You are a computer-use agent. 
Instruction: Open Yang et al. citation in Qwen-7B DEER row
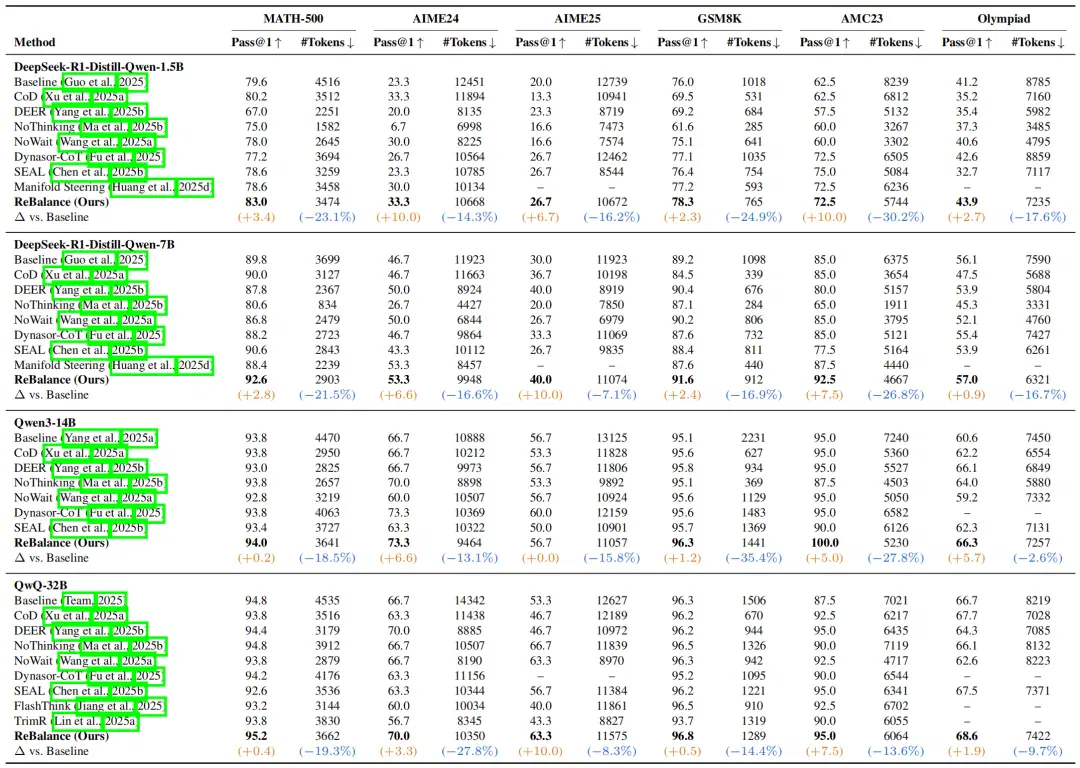click(x=79, y=290)
